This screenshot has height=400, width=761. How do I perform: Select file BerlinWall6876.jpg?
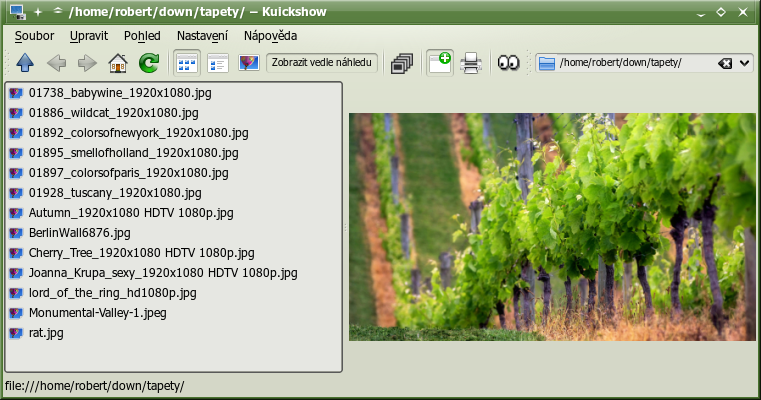pos(80,233)
